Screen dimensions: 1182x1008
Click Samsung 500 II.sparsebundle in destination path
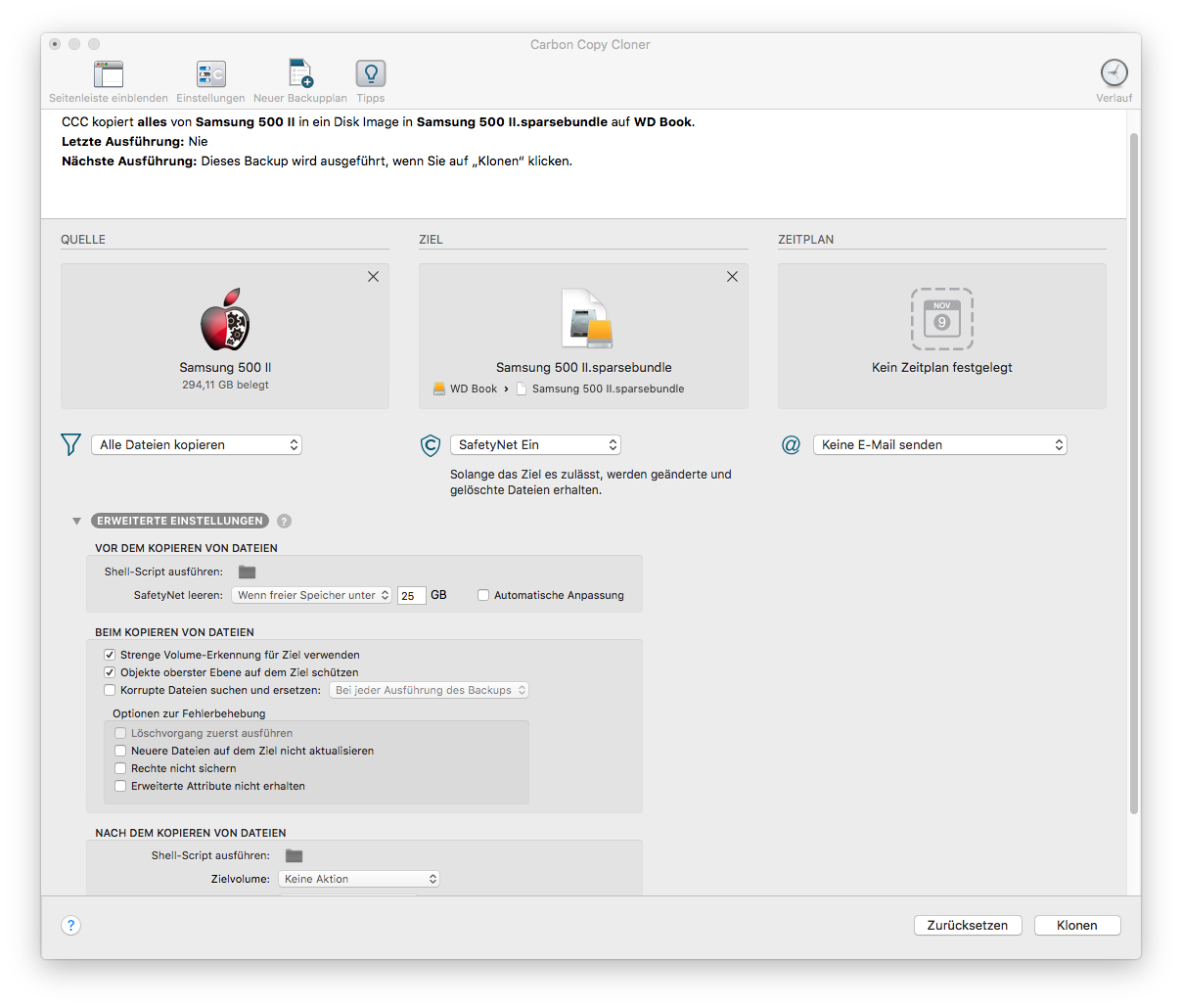(x=609, y=389)
